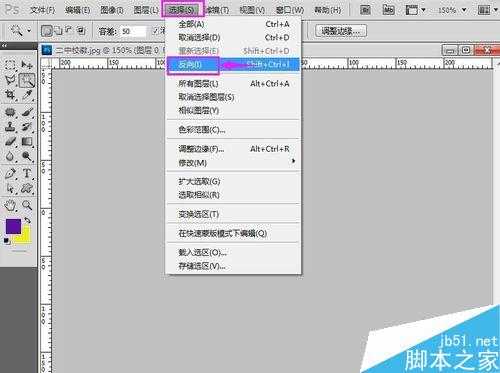
Task: Select the Lasso tool
Action: [x=10, y=80]
